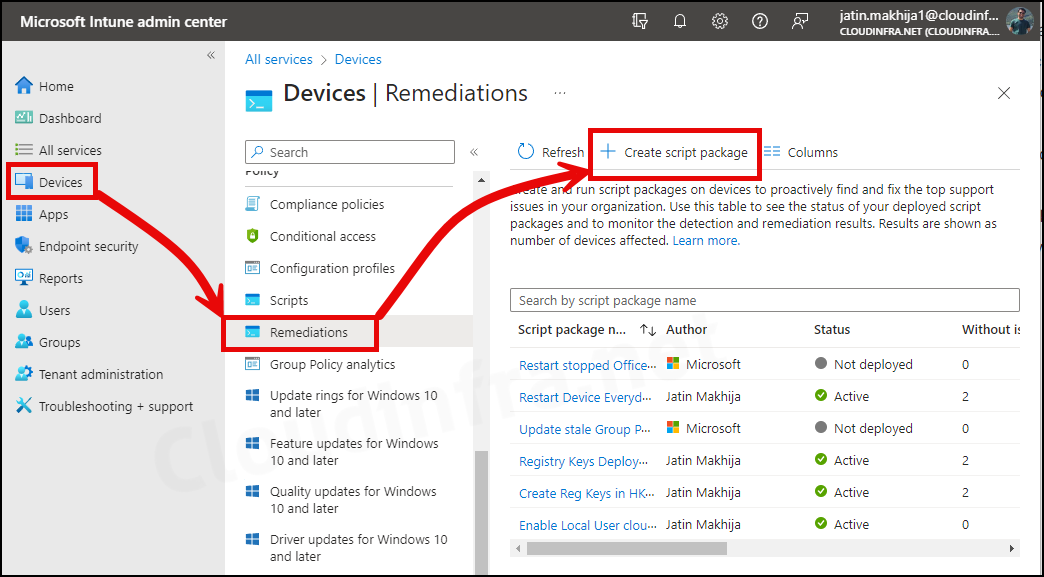This screenshot has height=577, width=1044.
Task: Open Dashboard in the sidebar
Action: pos(70,118)
